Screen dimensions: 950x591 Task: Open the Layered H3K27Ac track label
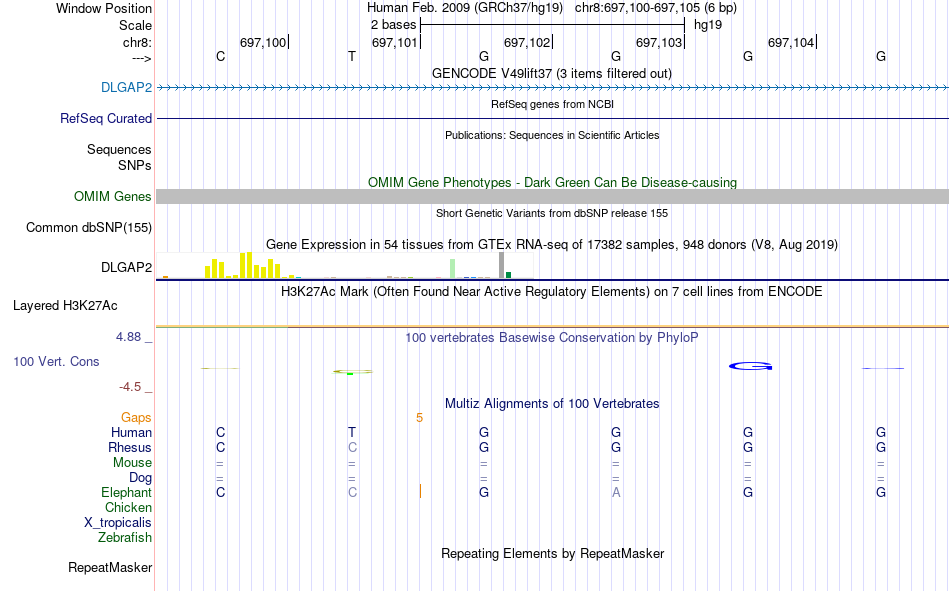[x=65, y=306]
